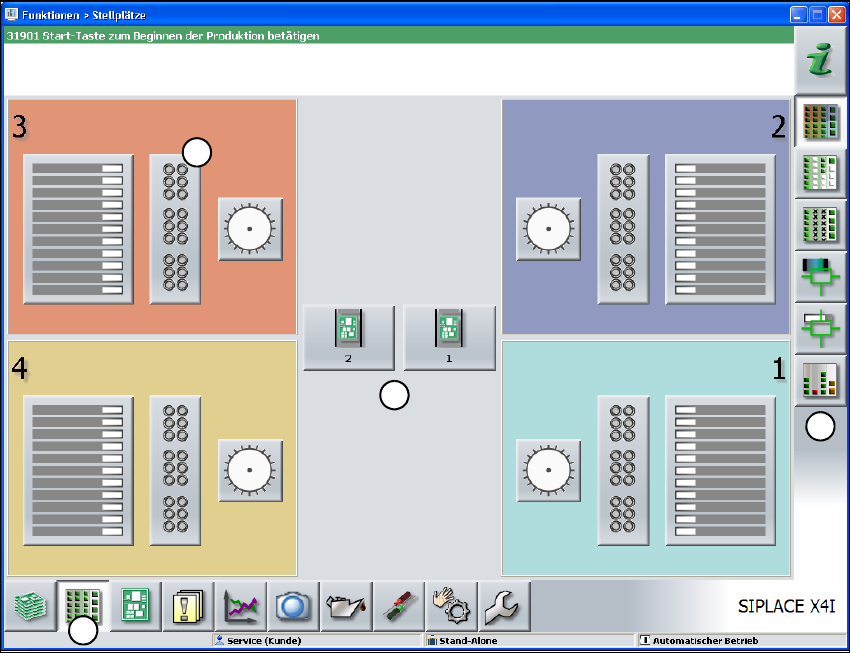This screenshot has height=653, width=850.
Task: Click the wrench settings icon
Action: 504,606
